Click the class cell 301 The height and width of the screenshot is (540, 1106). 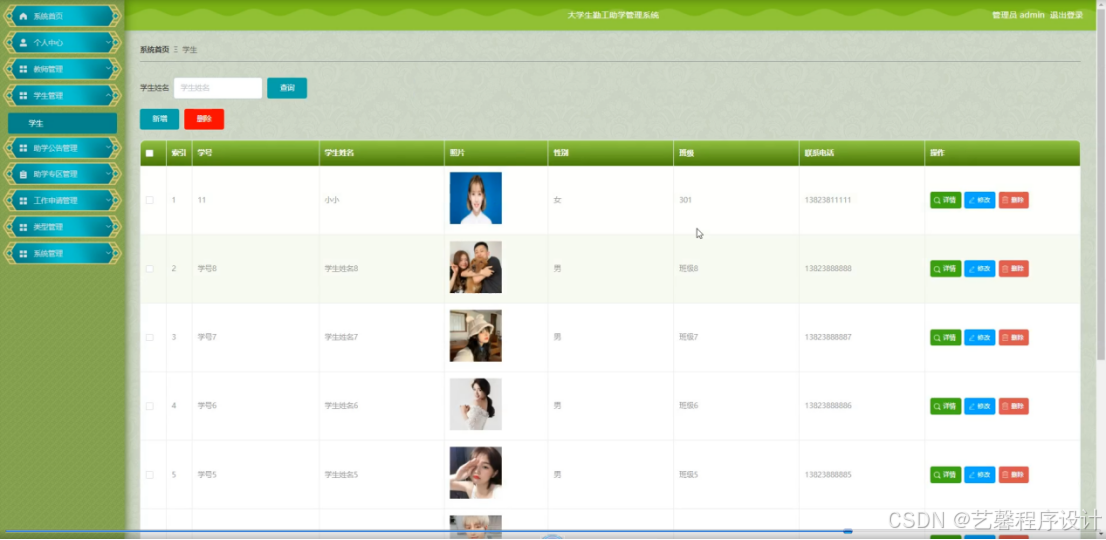click(x=685, y=200)
